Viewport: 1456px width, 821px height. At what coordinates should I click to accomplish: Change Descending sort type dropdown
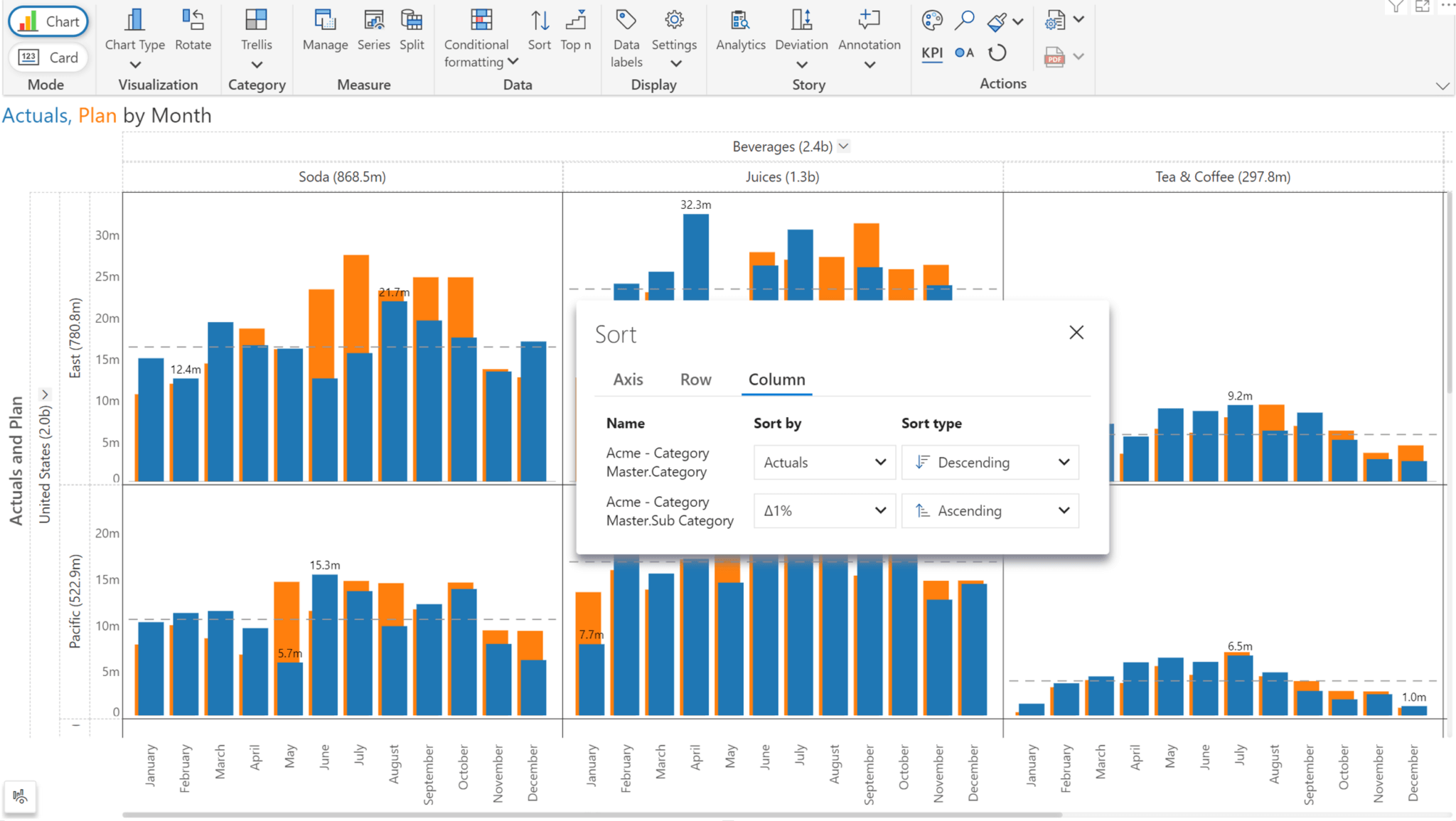(990, 462)
